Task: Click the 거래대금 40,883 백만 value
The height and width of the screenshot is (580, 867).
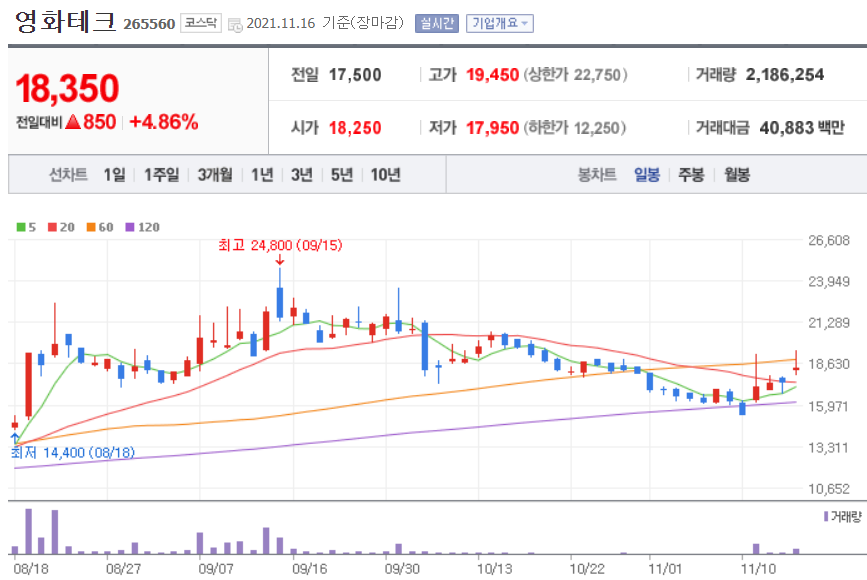Action: (802, 128)
